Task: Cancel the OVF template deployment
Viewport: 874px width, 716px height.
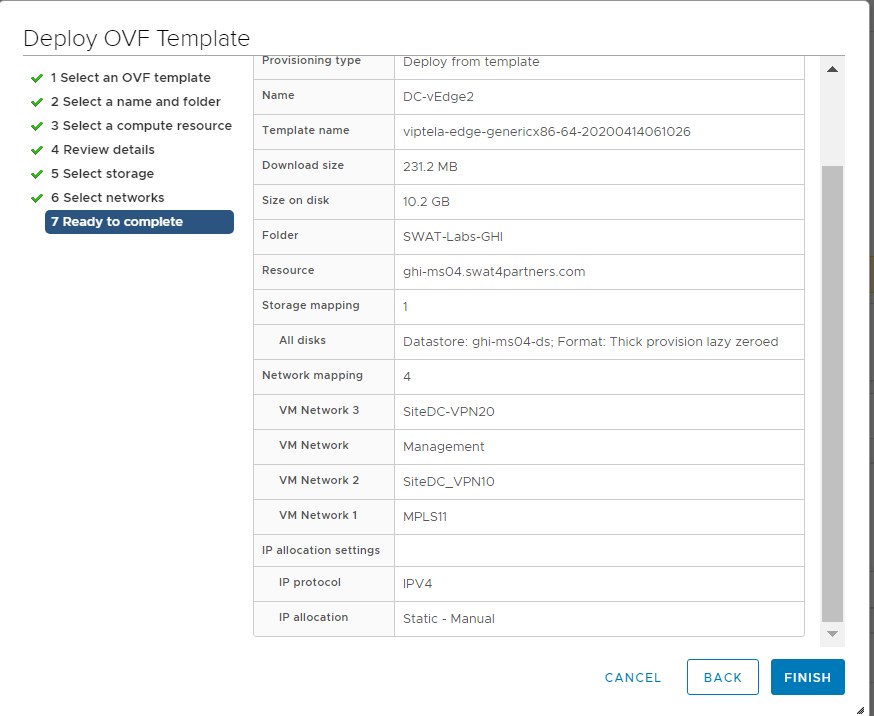Action: [x=633, y=677]
